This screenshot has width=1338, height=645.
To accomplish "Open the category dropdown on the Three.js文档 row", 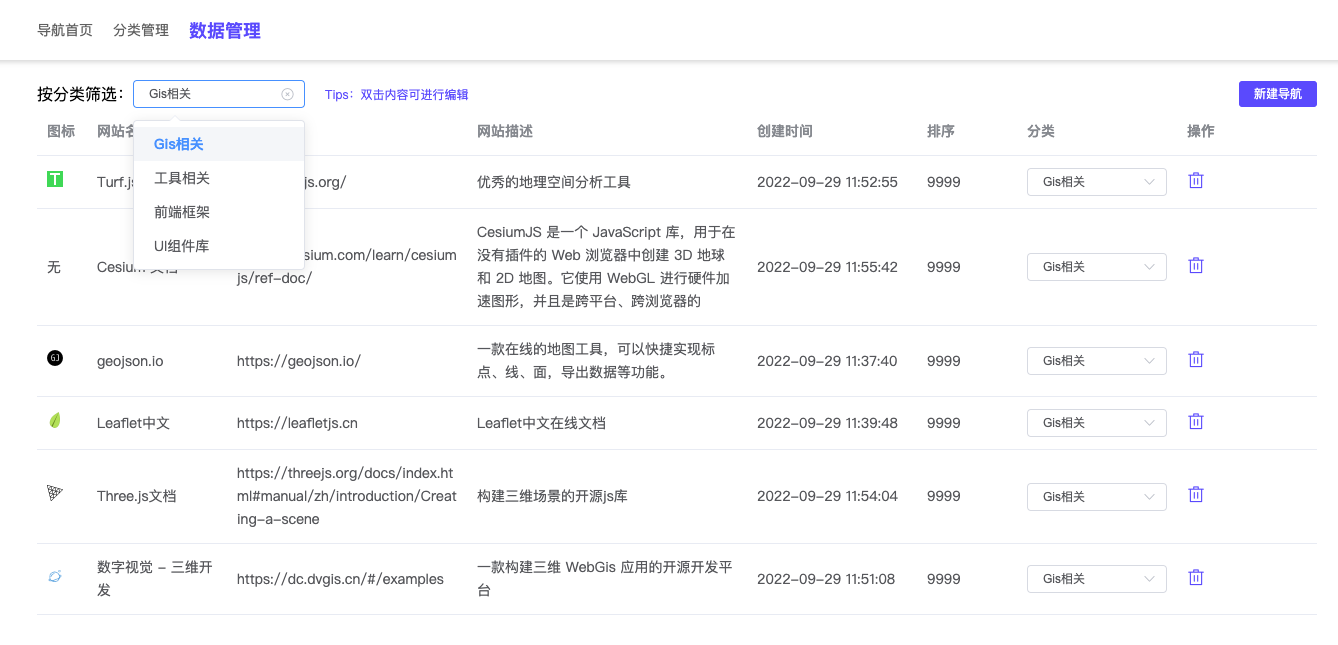I will (1096, 496).
